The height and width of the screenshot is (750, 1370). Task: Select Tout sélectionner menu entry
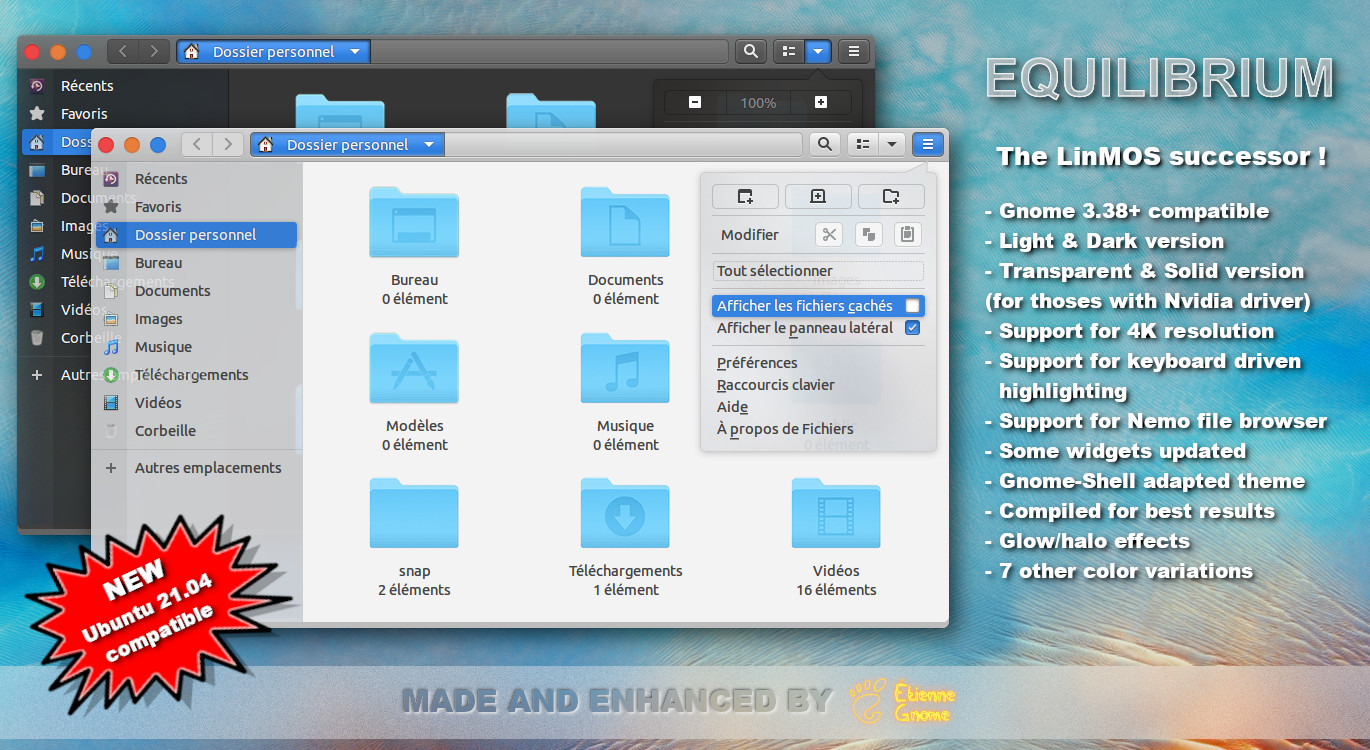coord(818,271)
